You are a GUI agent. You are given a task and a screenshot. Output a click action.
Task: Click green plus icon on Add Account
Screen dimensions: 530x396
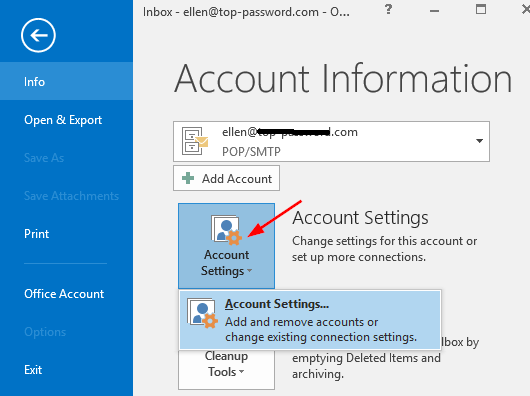pos(188,178)
